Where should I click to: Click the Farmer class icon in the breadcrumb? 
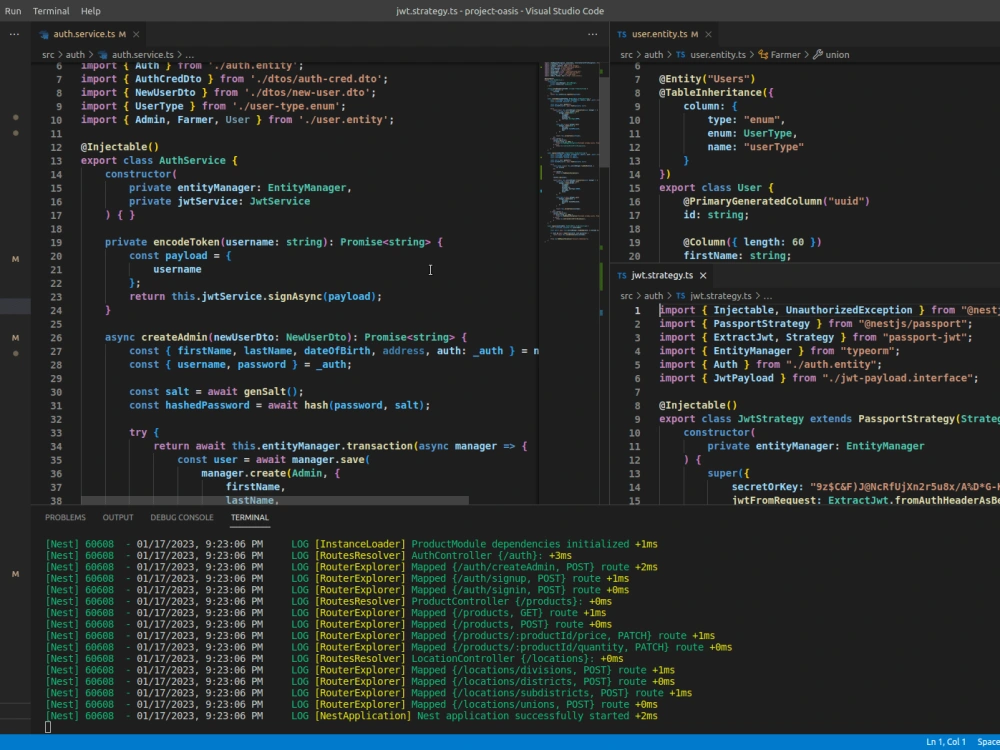[763, 55]
